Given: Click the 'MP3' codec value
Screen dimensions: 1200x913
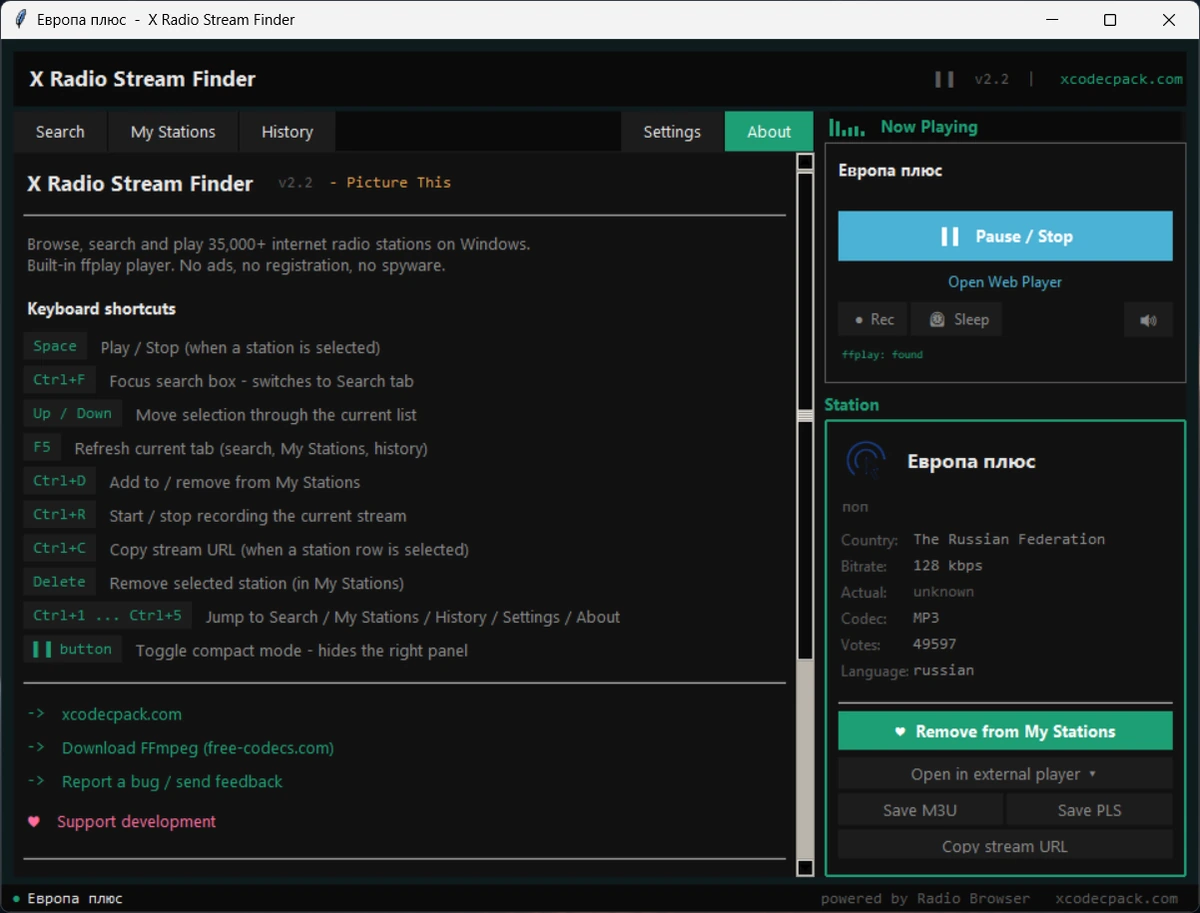Looking at the screenshot, I should point(926,618).
